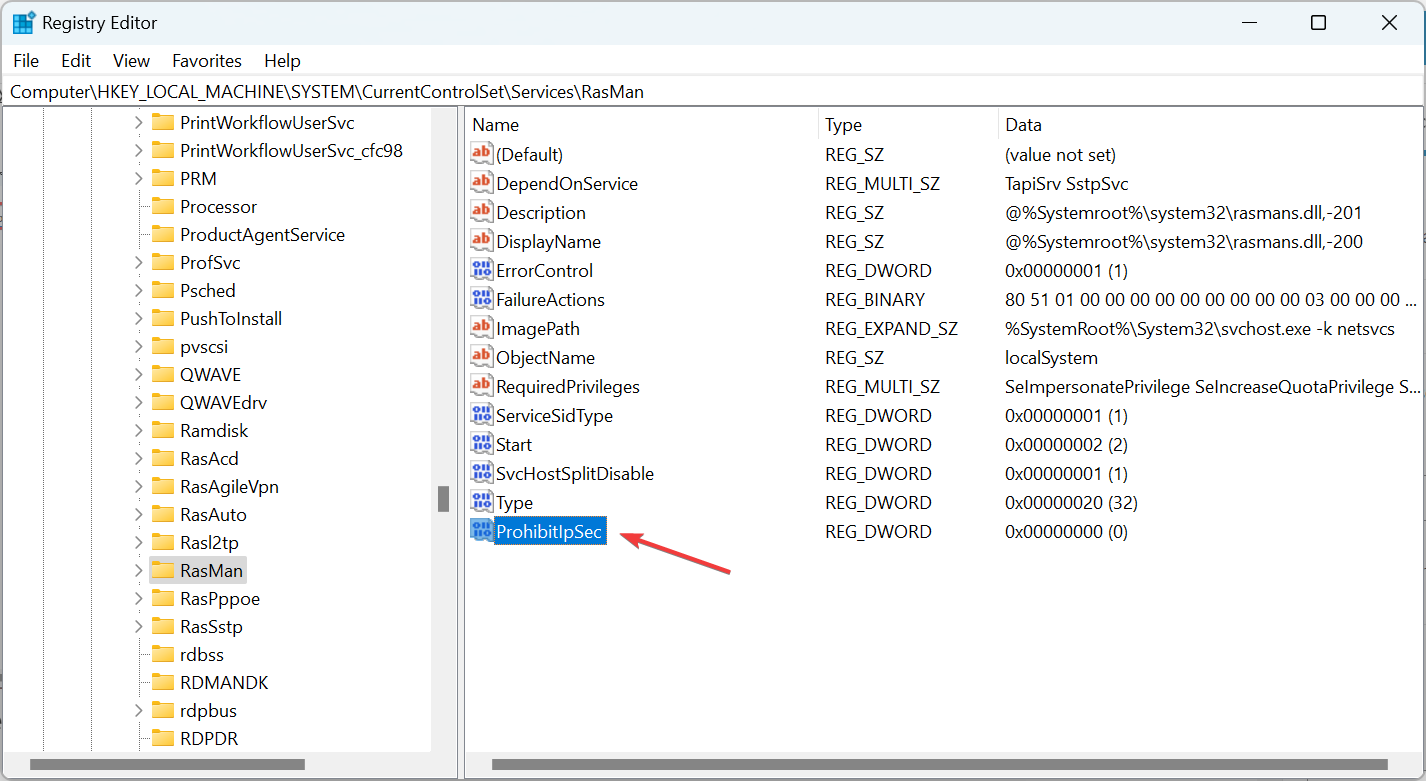Image resolution: width=1426 pixels, height=781 pixels.
Task: Click the ProductAgentService folder icon
Action: [x=163, y=234]
